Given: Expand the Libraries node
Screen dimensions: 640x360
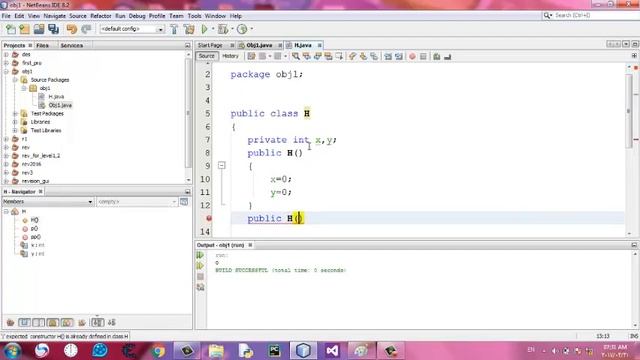Looking at the screenshot, I should point(15,122).
